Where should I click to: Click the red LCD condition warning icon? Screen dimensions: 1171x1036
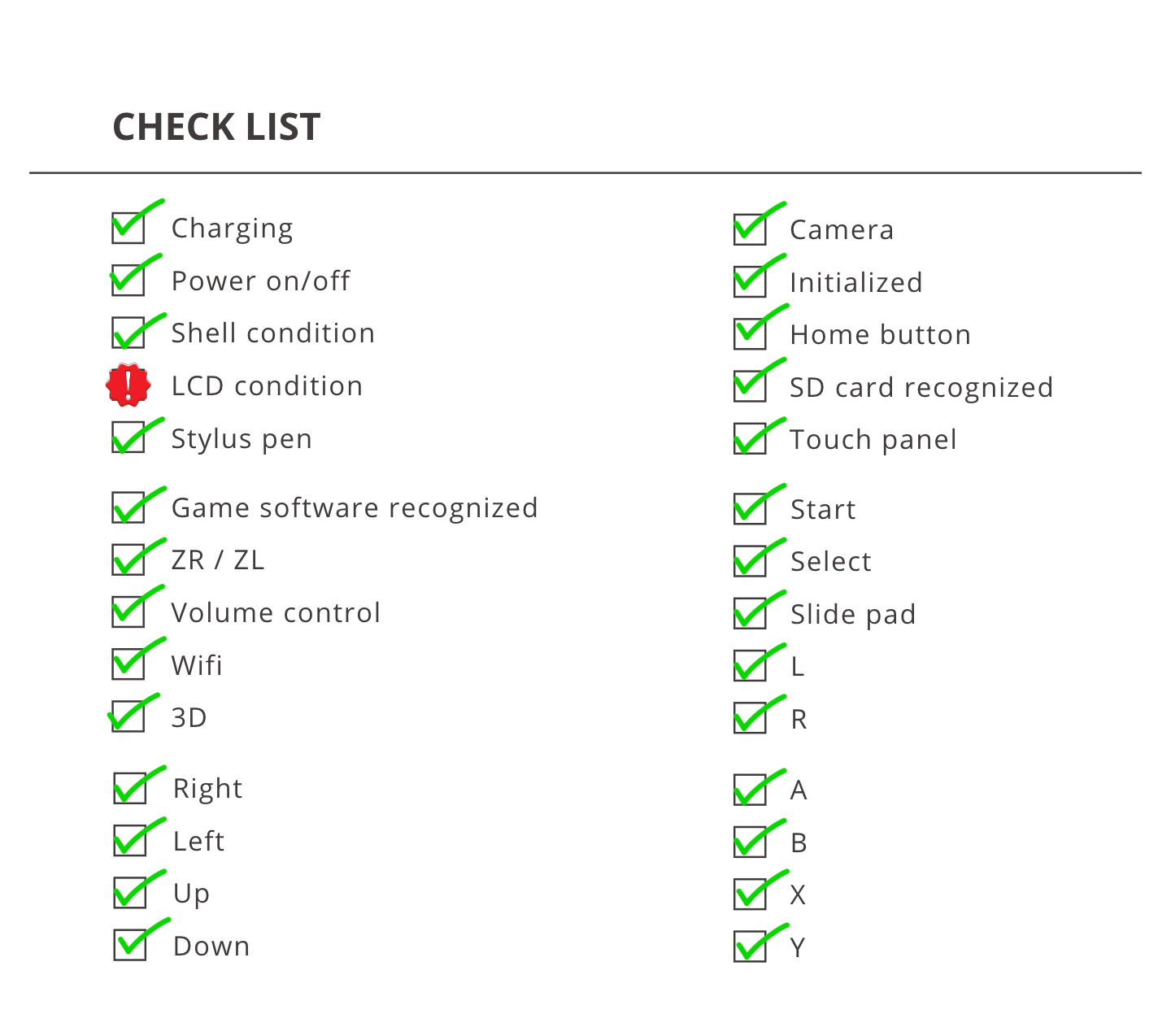128,385
